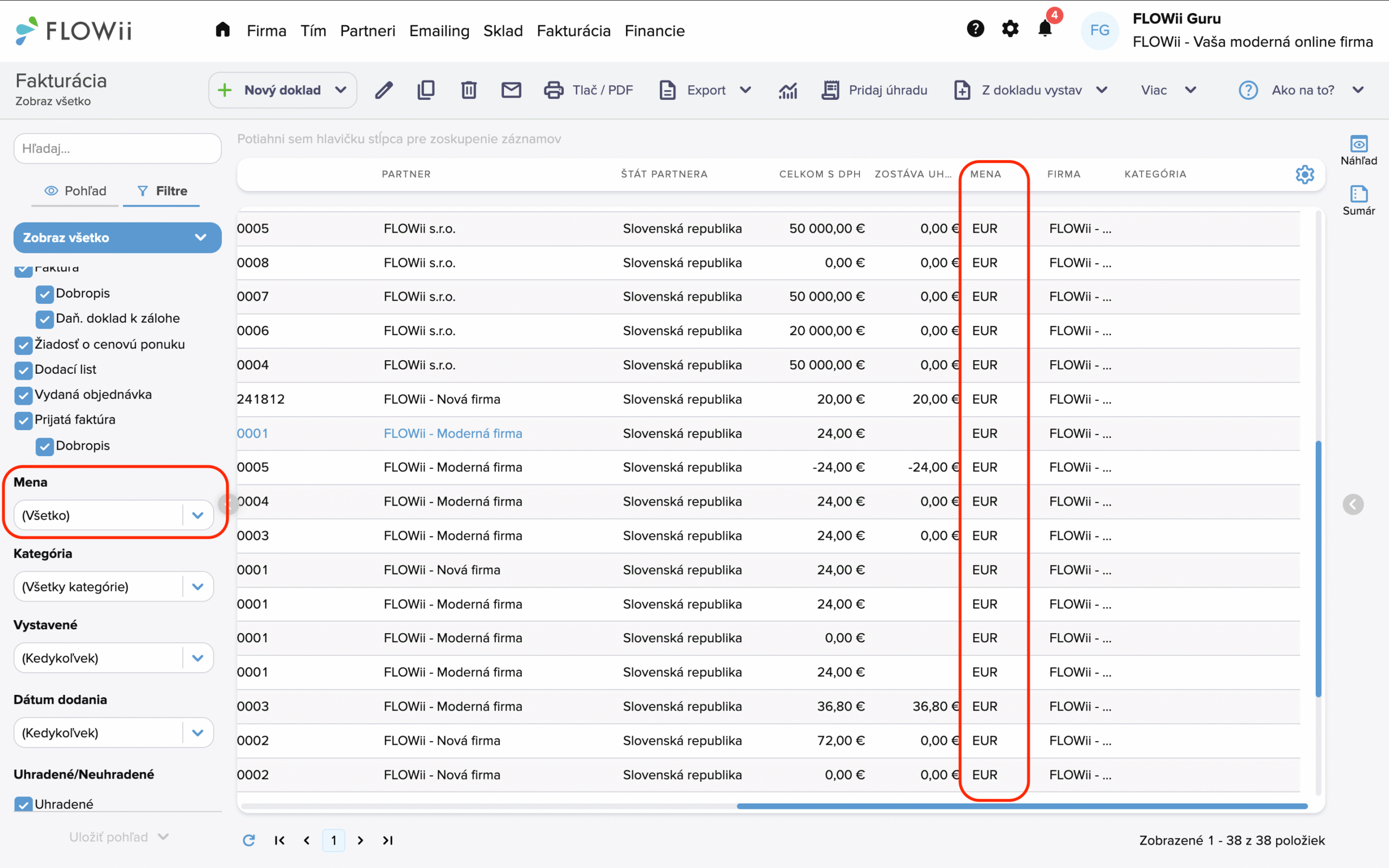1389x868 pixels.
Task: Open the statistics chart icon
Action: [x=787, y=90]
